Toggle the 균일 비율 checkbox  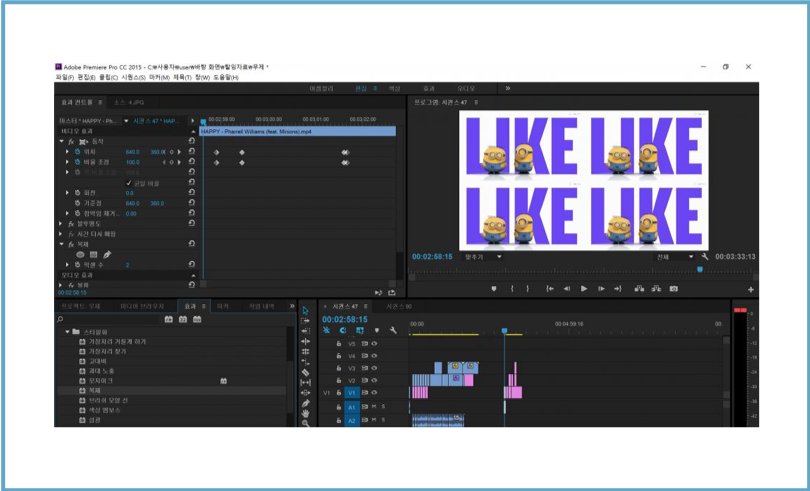coord(129,183)
